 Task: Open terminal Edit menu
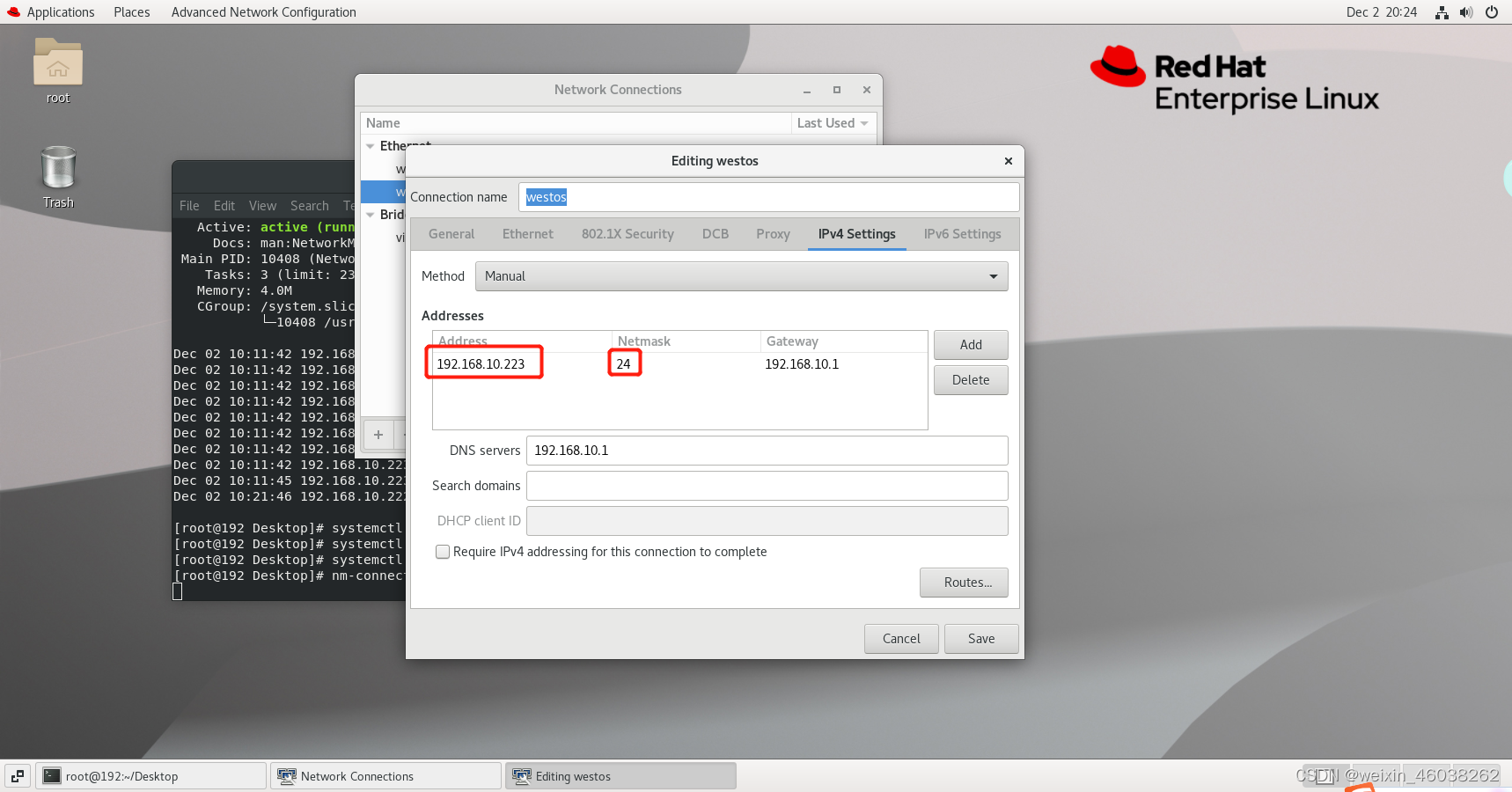[x=224, y=206]
